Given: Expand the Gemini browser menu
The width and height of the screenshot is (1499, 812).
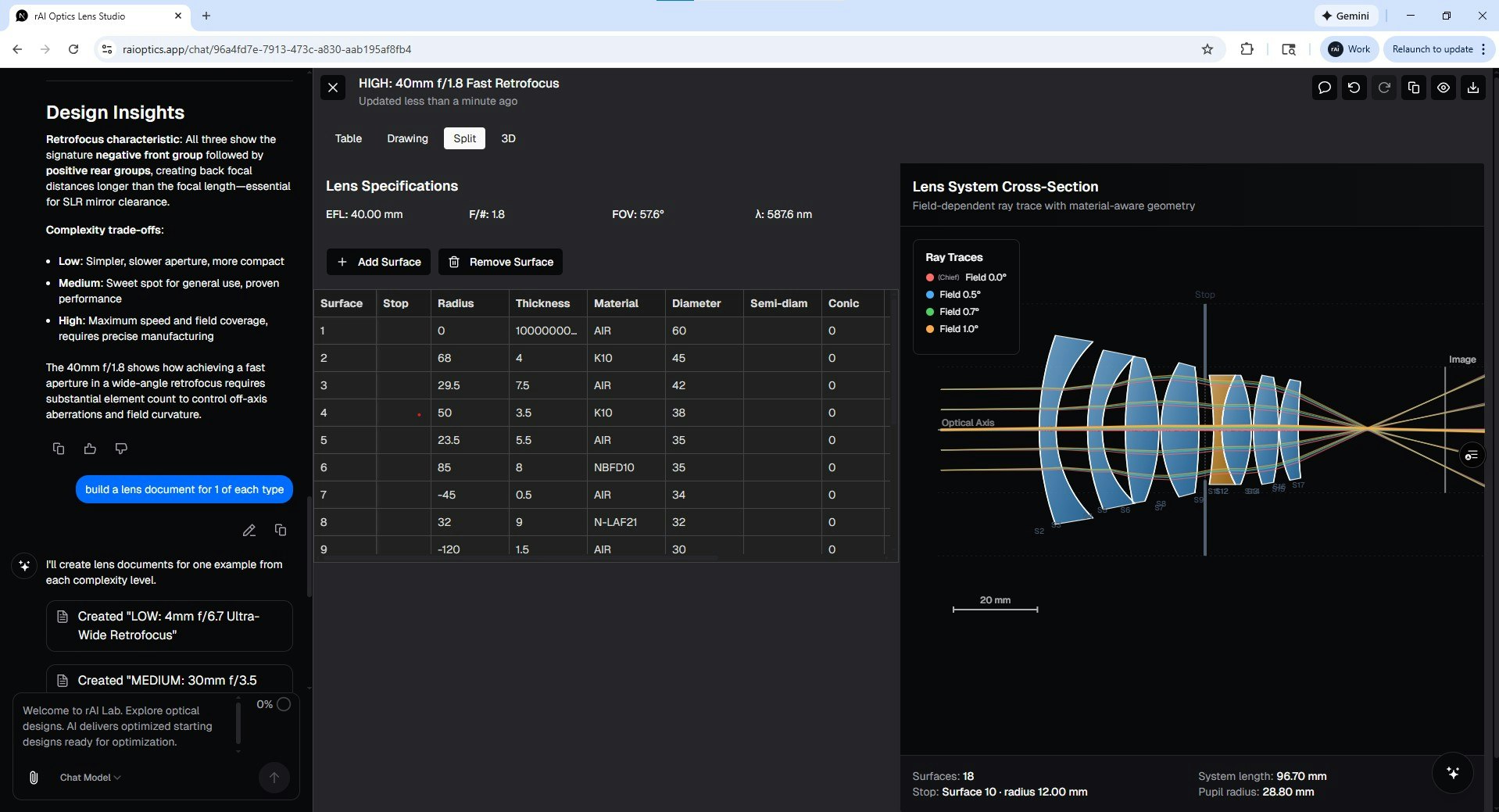Looking at the screenshot, I should click(x=1346, y=16).
